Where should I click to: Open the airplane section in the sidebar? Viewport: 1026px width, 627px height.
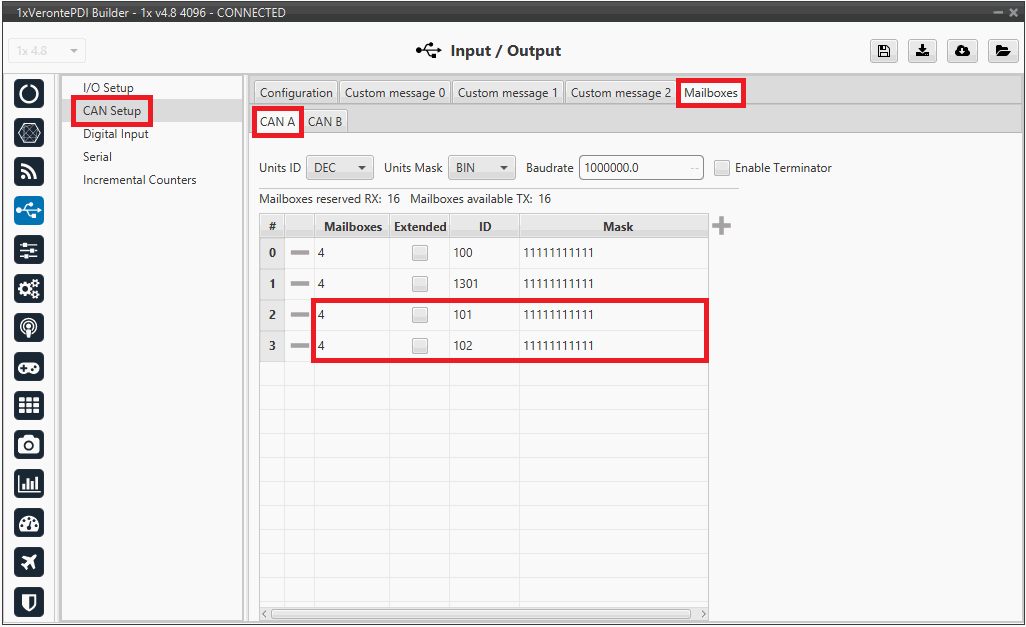(x=30, y=562)
